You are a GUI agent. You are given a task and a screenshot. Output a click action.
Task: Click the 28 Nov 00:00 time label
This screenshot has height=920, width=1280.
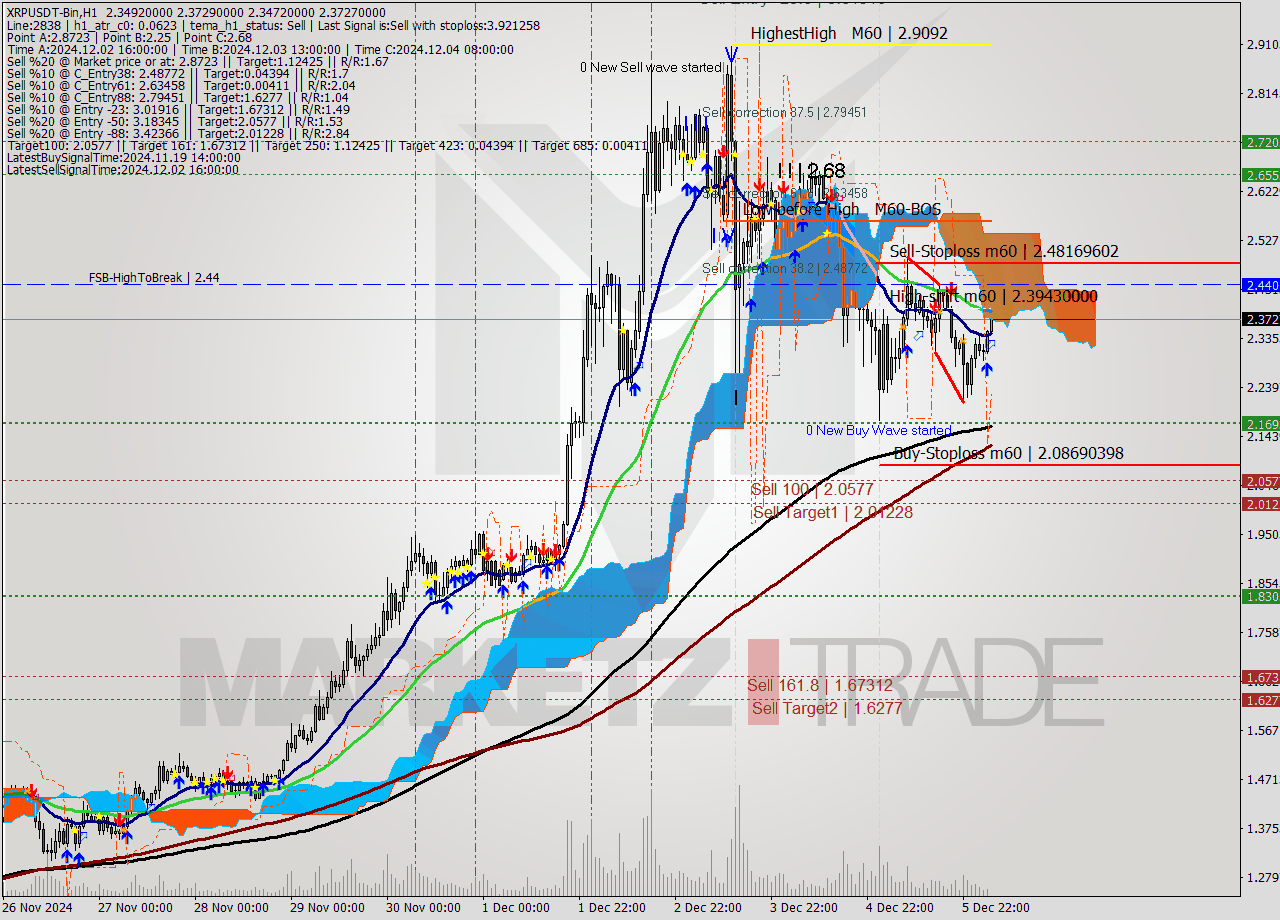pyautogui.click(x=230, y=908)
